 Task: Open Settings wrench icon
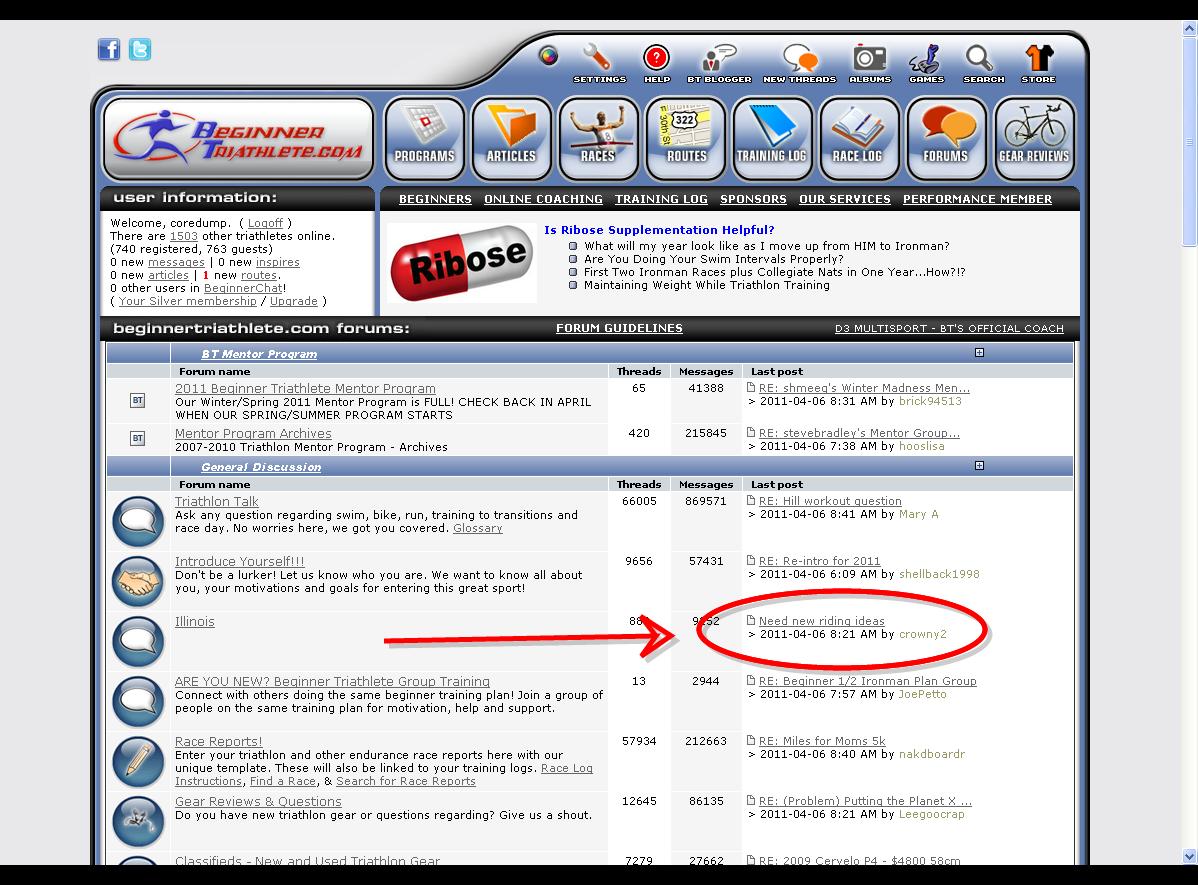(598, 57)
